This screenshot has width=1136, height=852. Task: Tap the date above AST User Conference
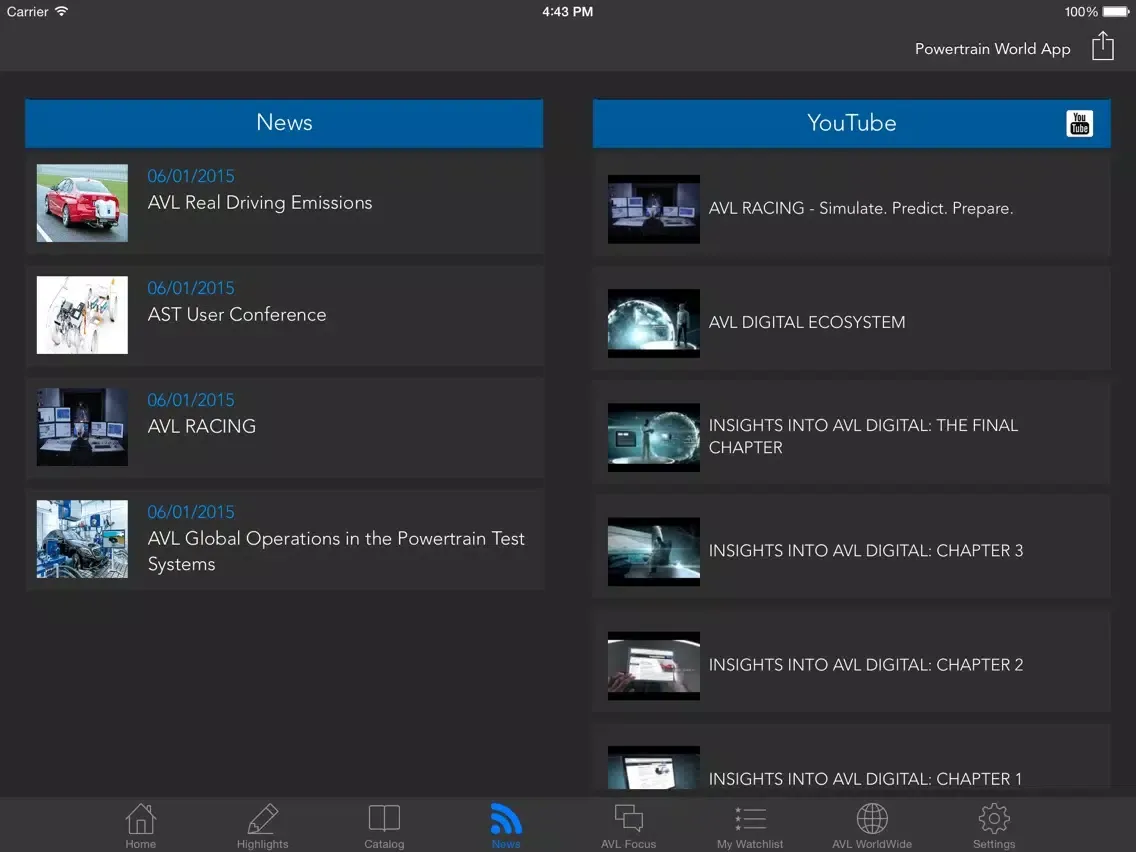click(191, 288)
